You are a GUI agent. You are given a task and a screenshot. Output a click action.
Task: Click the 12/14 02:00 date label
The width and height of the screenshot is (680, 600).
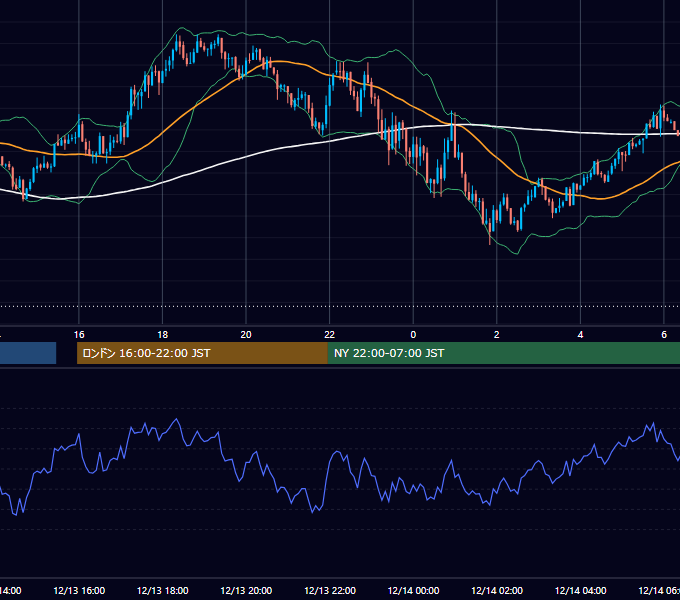(497, 590)
